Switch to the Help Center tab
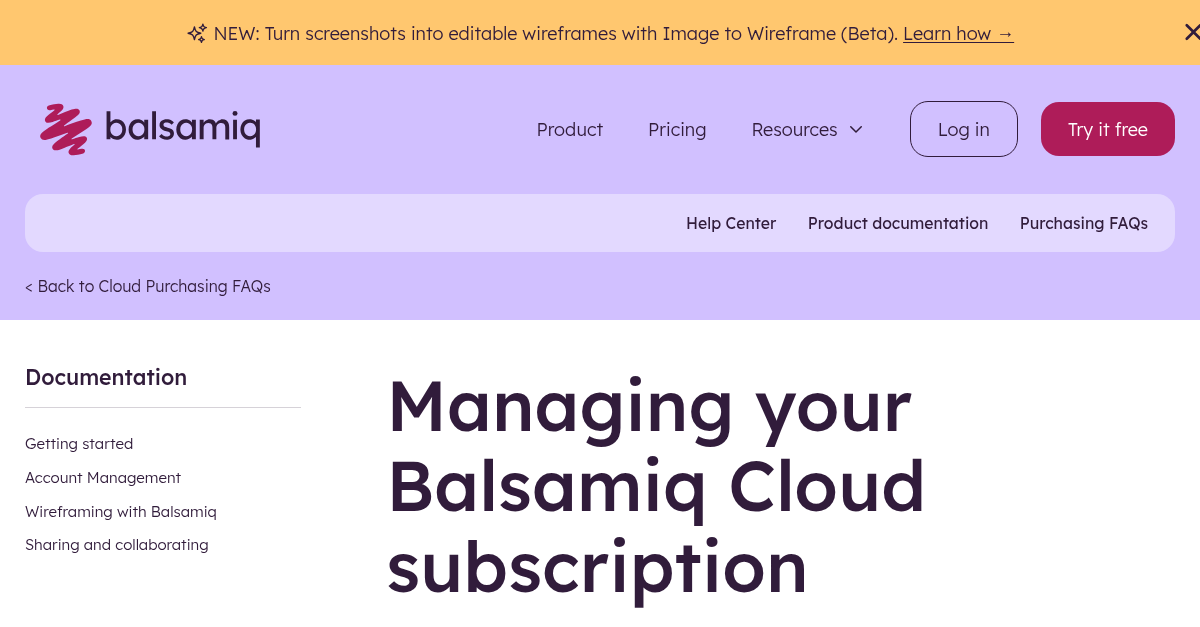The height and width of the screenshot is (627, 1200). [731, 223]
